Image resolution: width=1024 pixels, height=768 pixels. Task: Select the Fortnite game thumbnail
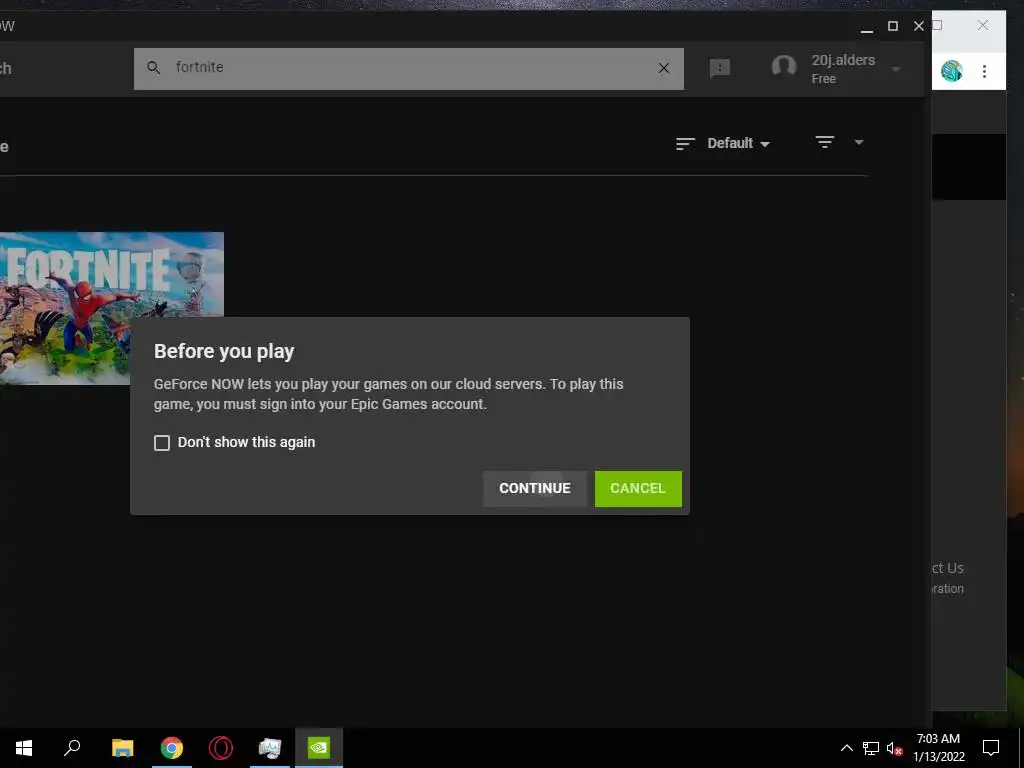click(x=112, y=308)
